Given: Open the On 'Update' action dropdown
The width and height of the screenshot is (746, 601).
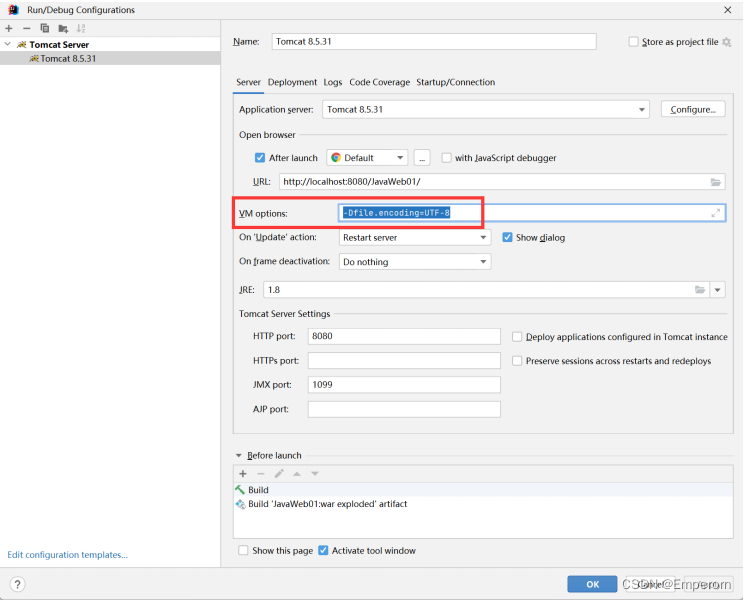Looking at the screenshot, I should click(x=415, y=237).
